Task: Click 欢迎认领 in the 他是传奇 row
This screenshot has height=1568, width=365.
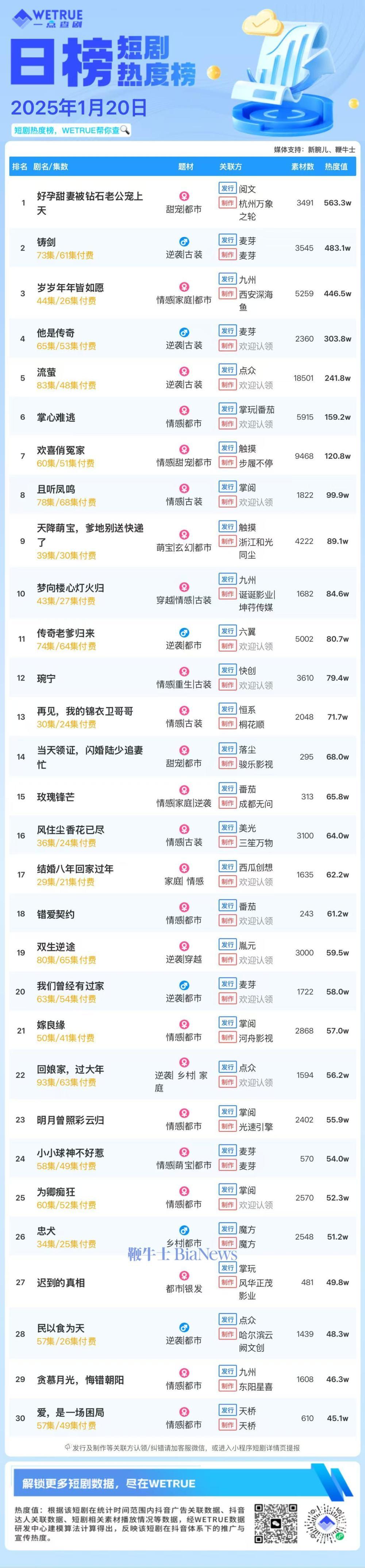Action: pyautogui.click(x=256, y=346)
